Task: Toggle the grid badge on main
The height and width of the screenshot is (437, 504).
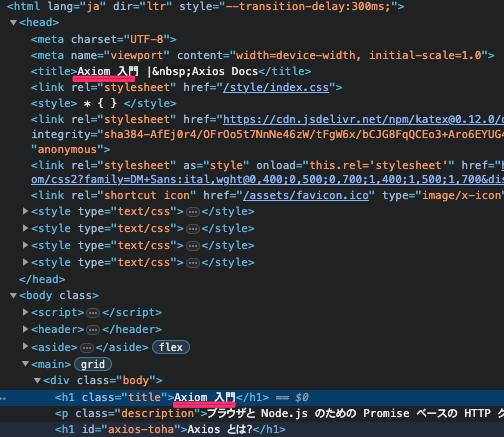Action: (93, 364)
